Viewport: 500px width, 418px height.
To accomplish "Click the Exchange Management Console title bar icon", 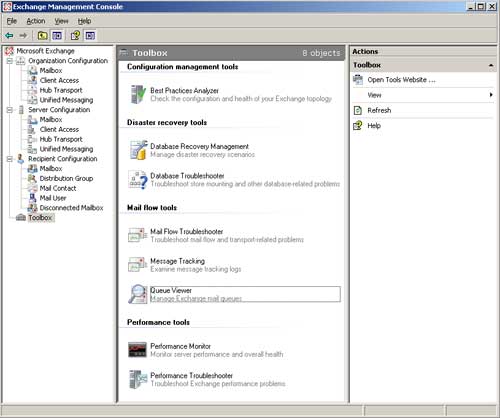I will point(7,6).
